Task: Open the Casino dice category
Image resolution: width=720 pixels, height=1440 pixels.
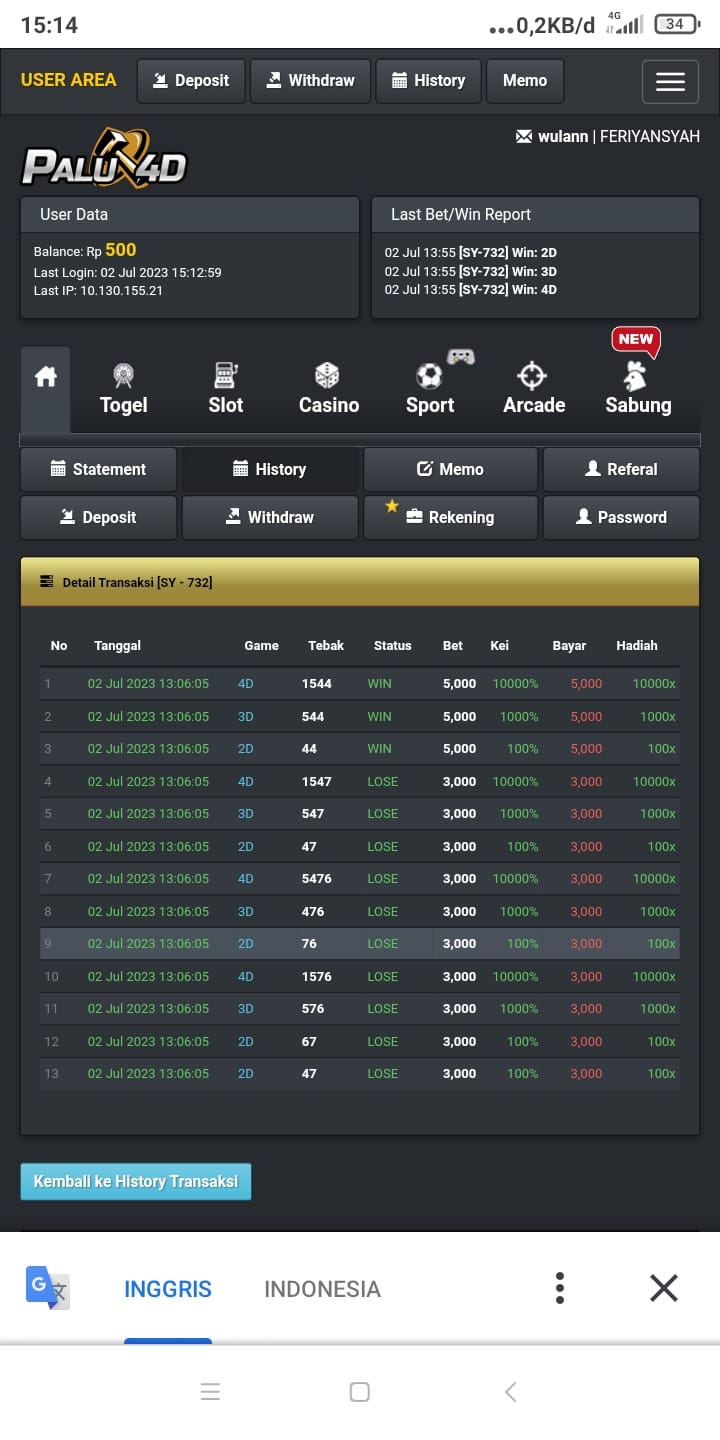Action: pos(328,390)
